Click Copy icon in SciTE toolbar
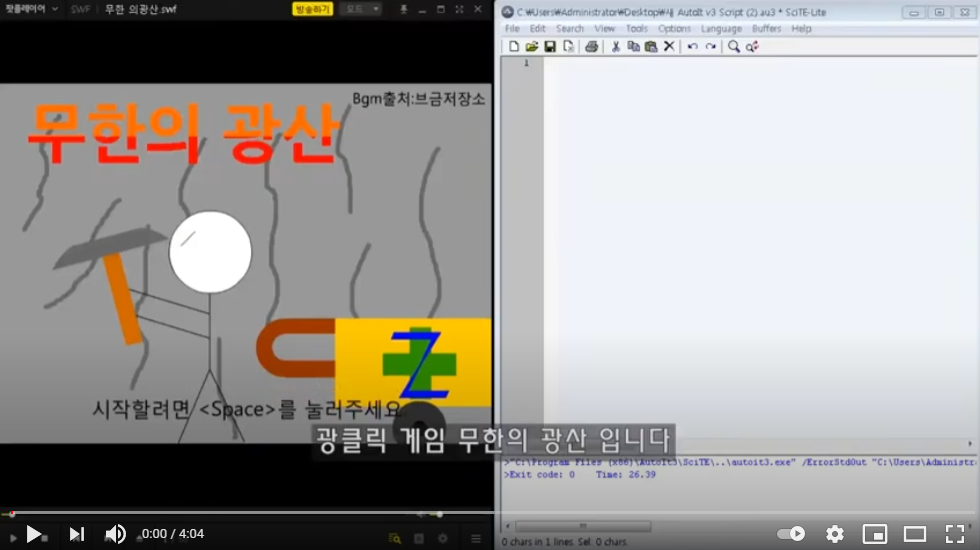Screen dimensions: 980x550 coord(633,46)
